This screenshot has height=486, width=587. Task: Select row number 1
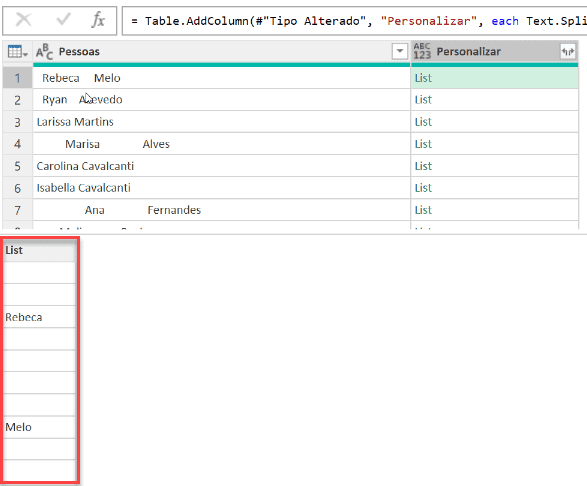point(17,78)
